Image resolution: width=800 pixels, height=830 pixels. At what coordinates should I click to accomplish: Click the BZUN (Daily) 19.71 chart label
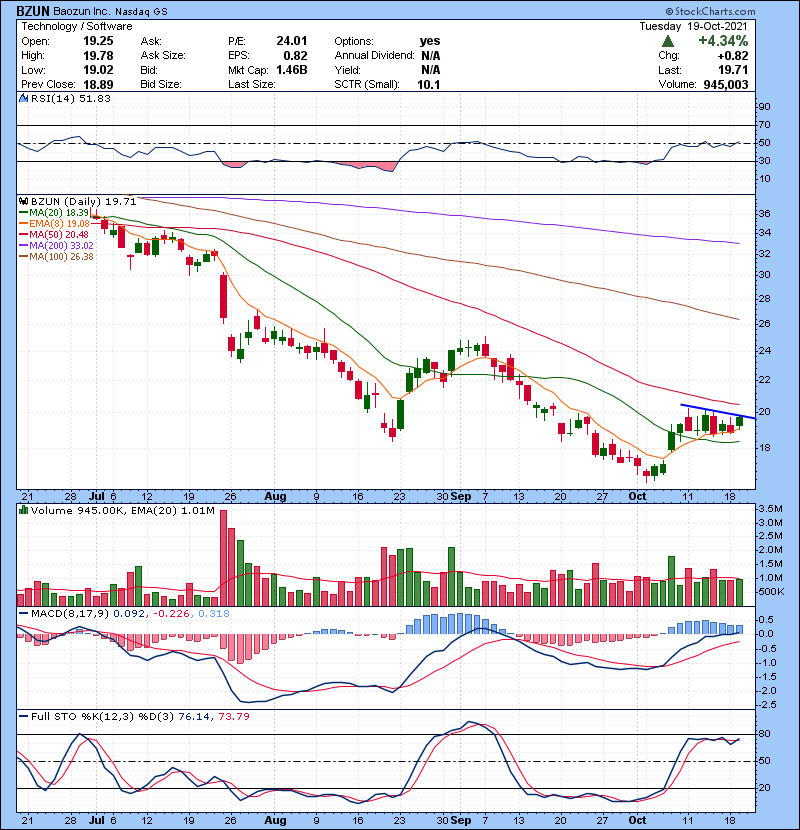tap(84, 201)
